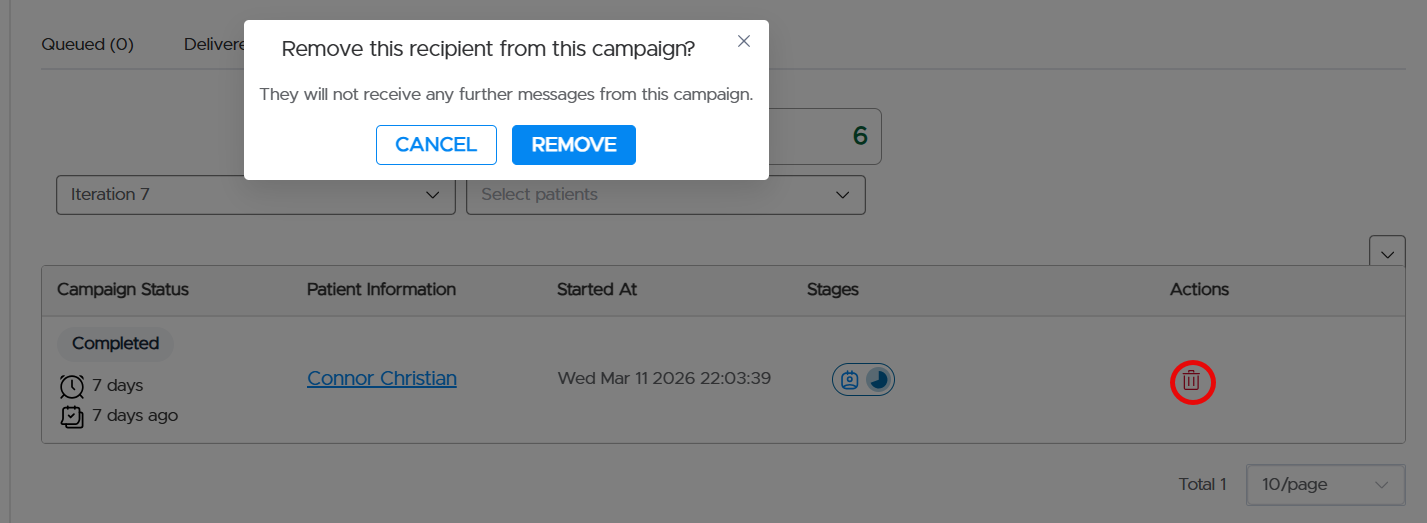This screenshot has width=1427, height=523.
Task: Open the Connor Christian patient link
Action: (x=382, y=378)
